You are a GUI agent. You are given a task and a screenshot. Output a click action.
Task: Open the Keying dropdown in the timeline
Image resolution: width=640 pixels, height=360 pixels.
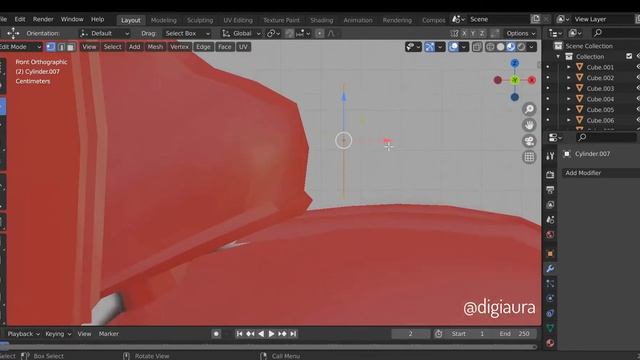pos(58,334)
